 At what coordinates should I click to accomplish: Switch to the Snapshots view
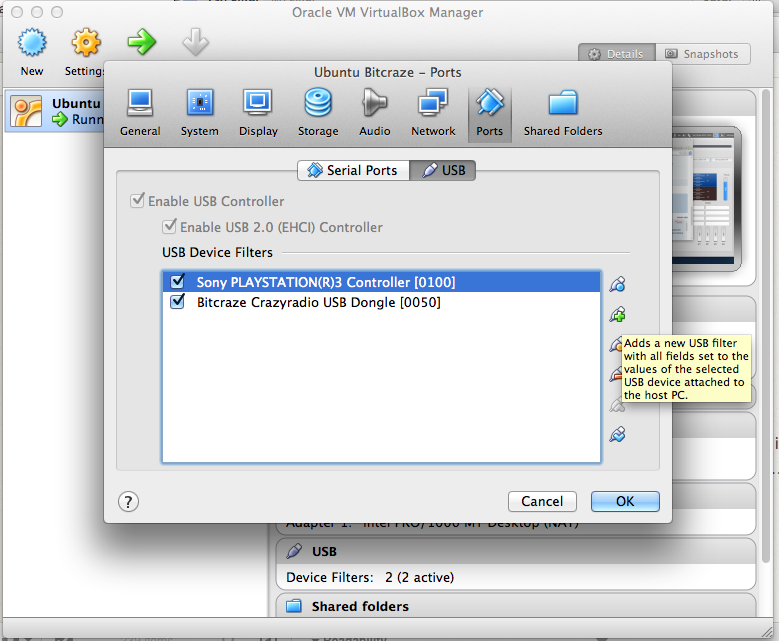click(x=702, y=54)
